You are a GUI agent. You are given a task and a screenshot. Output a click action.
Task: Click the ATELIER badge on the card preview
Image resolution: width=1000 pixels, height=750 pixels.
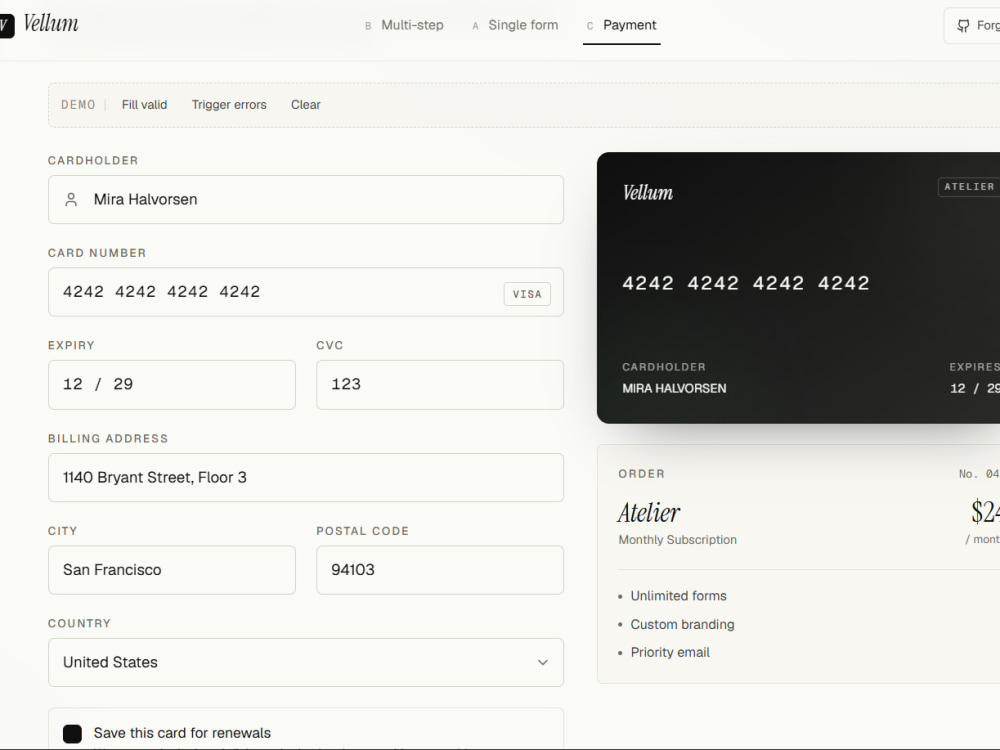(x=969, y=187)
